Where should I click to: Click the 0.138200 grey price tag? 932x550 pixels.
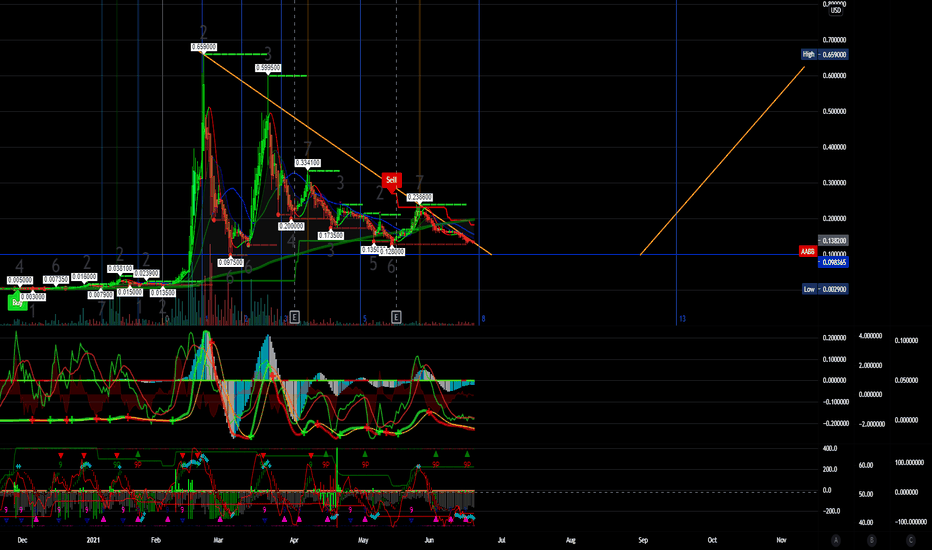(833, 240)
